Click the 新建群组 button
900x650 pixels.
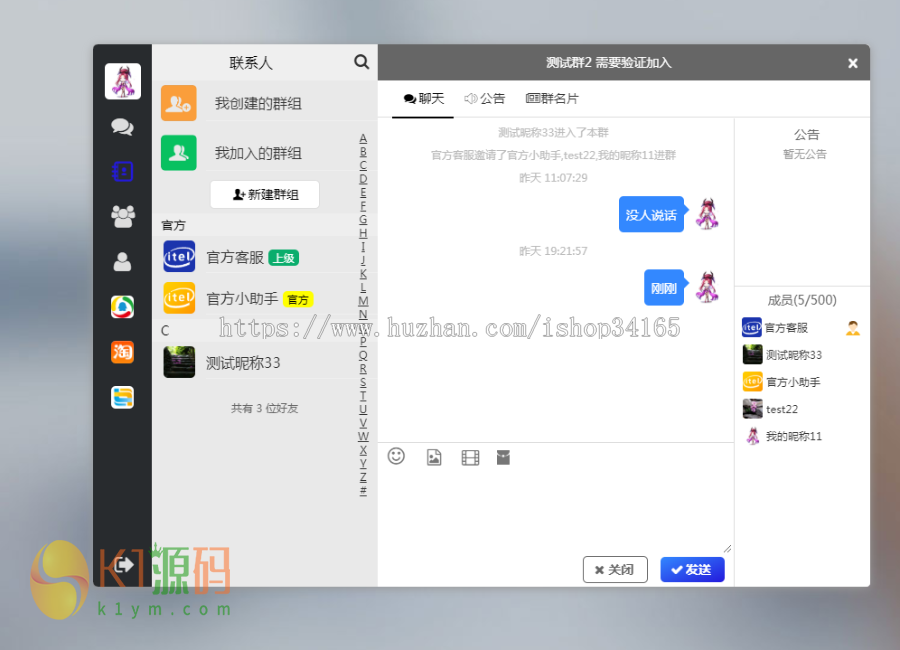pyautogui.click(x=264, y=193)
